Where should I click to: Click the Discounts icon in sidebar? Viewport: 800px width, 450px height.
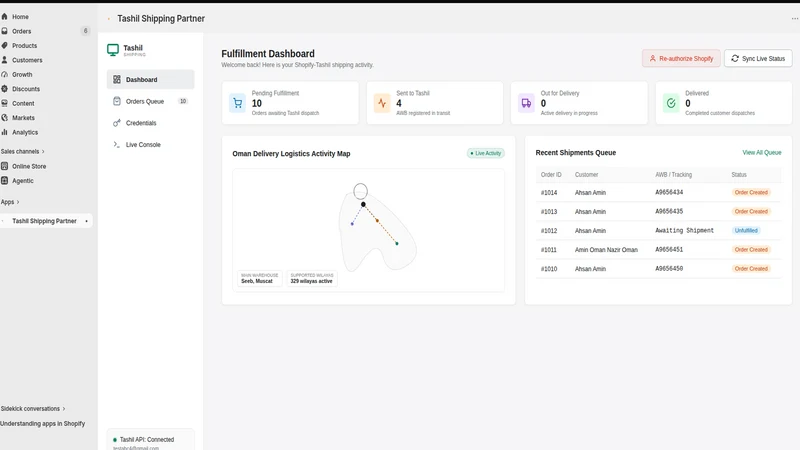point(5,89)
